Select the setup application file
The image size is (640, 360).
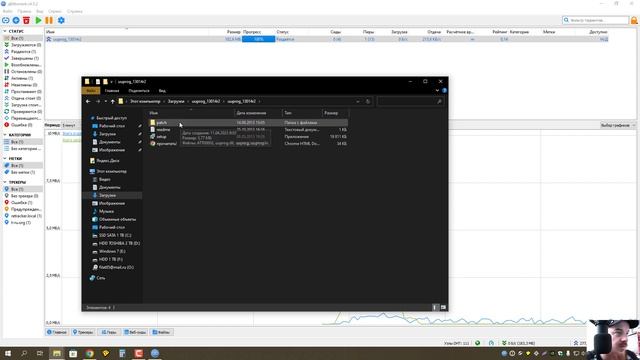[161, 137]
